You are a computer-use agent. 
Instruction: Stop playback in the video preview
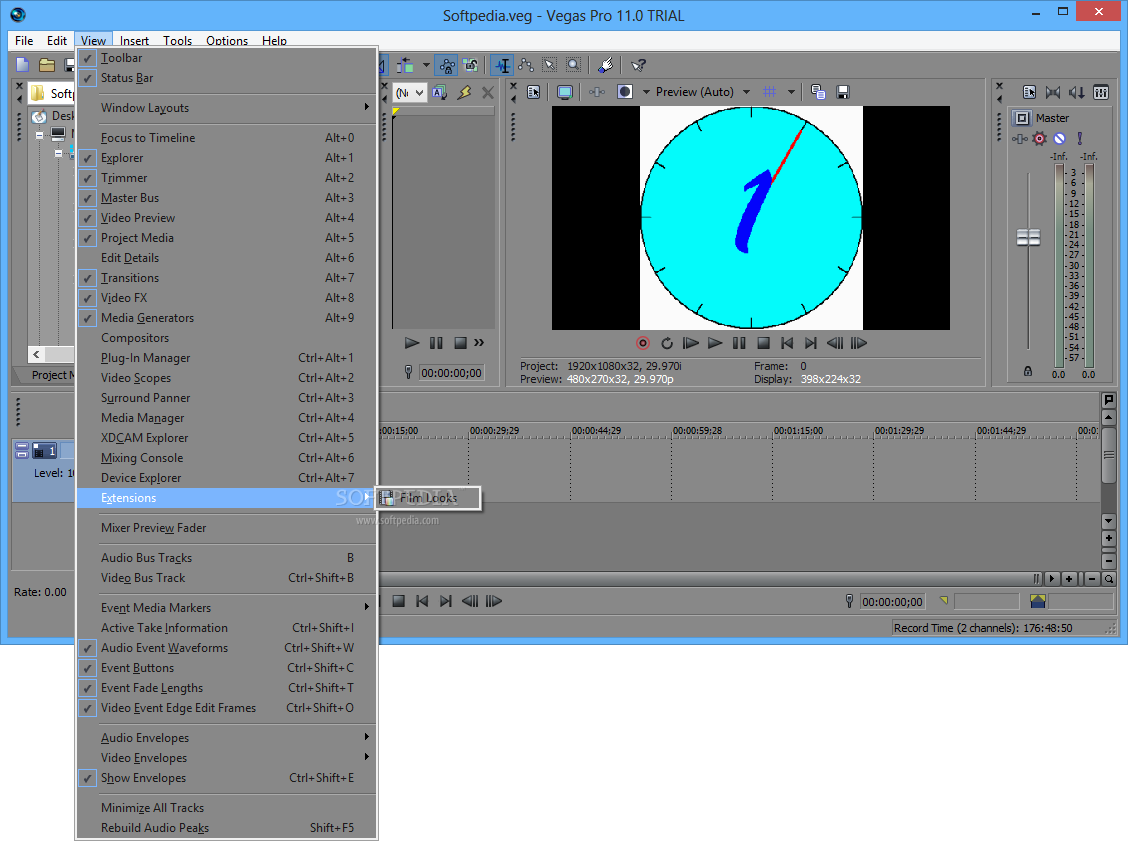[x=764, y=343]
